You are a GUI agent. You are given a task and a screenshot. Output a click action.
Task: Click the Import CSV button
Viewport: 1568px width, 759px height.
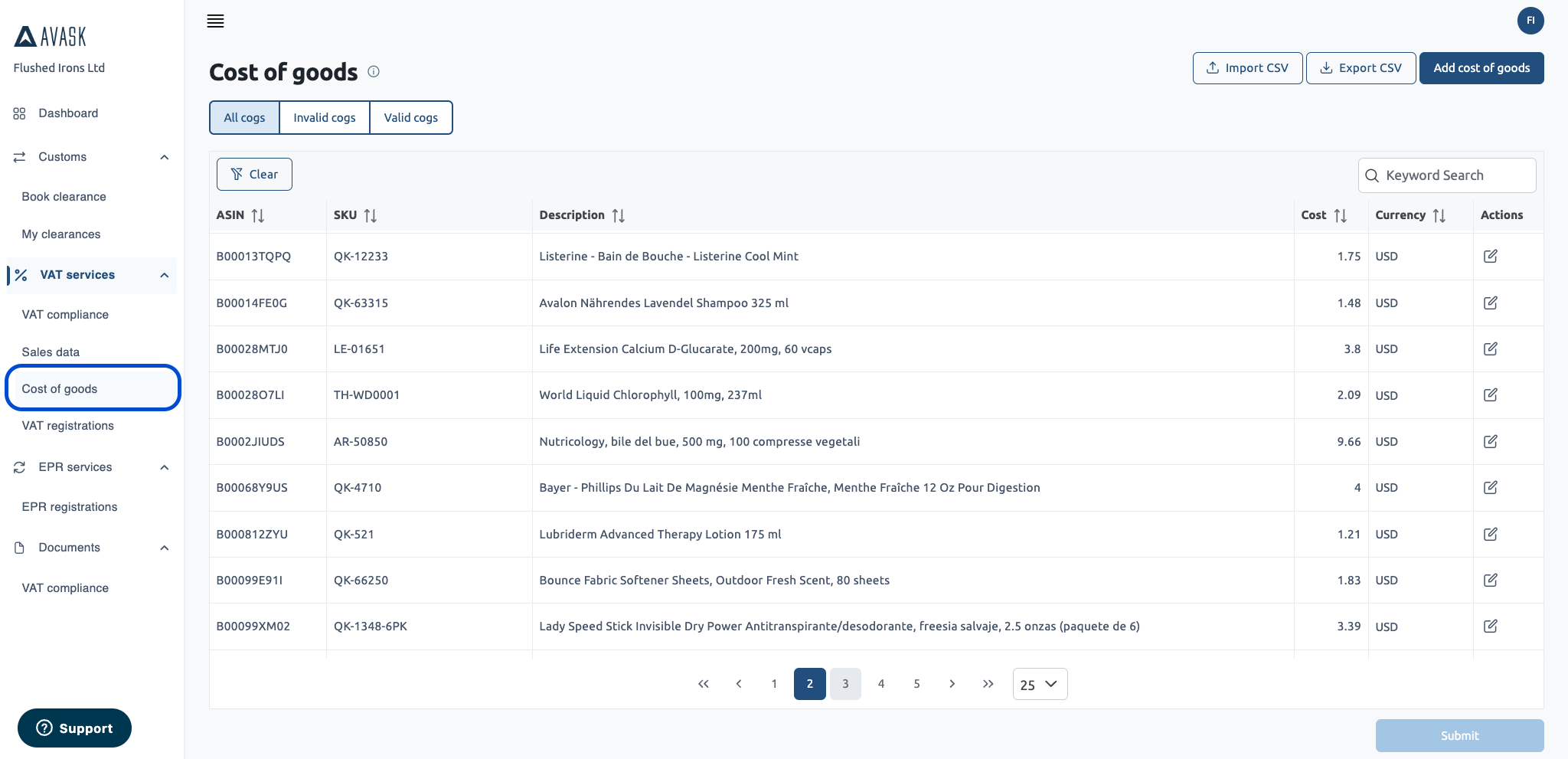1247,68
